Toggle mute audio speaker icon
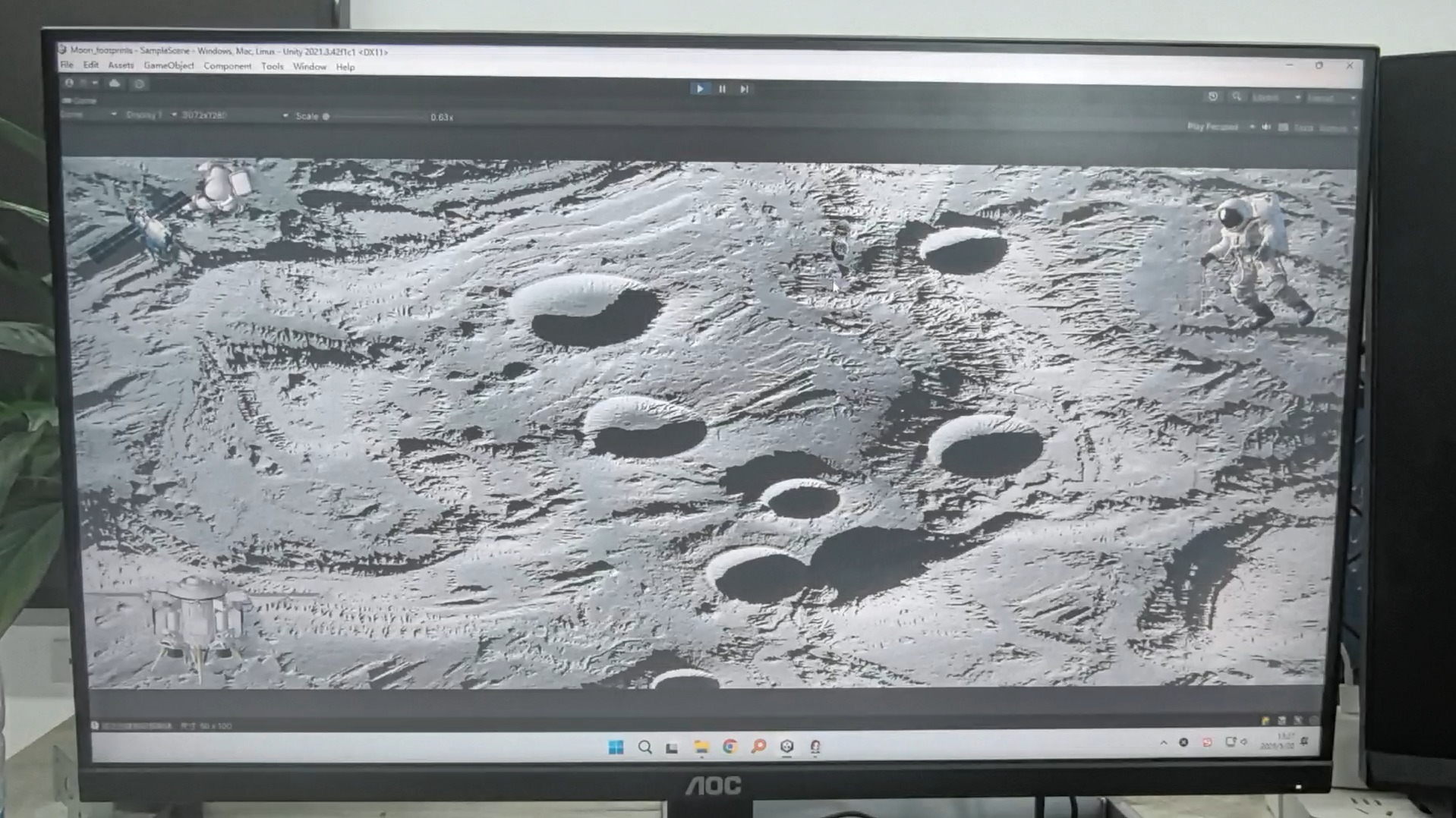Viewport: 1456px width, 818px height. 1265,127
